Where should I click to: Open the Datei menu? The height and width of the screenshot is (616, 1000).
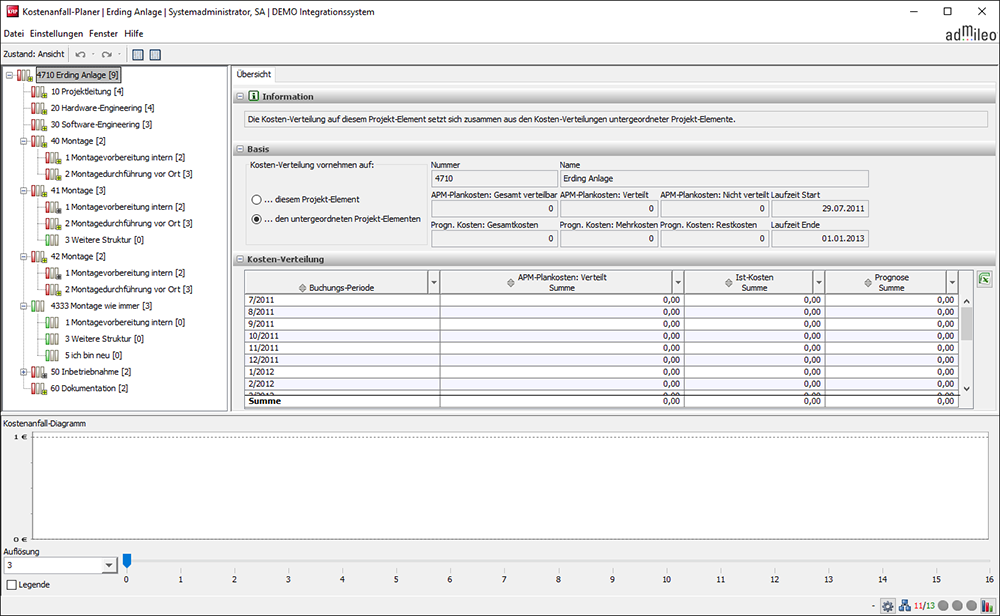point(13,34)
